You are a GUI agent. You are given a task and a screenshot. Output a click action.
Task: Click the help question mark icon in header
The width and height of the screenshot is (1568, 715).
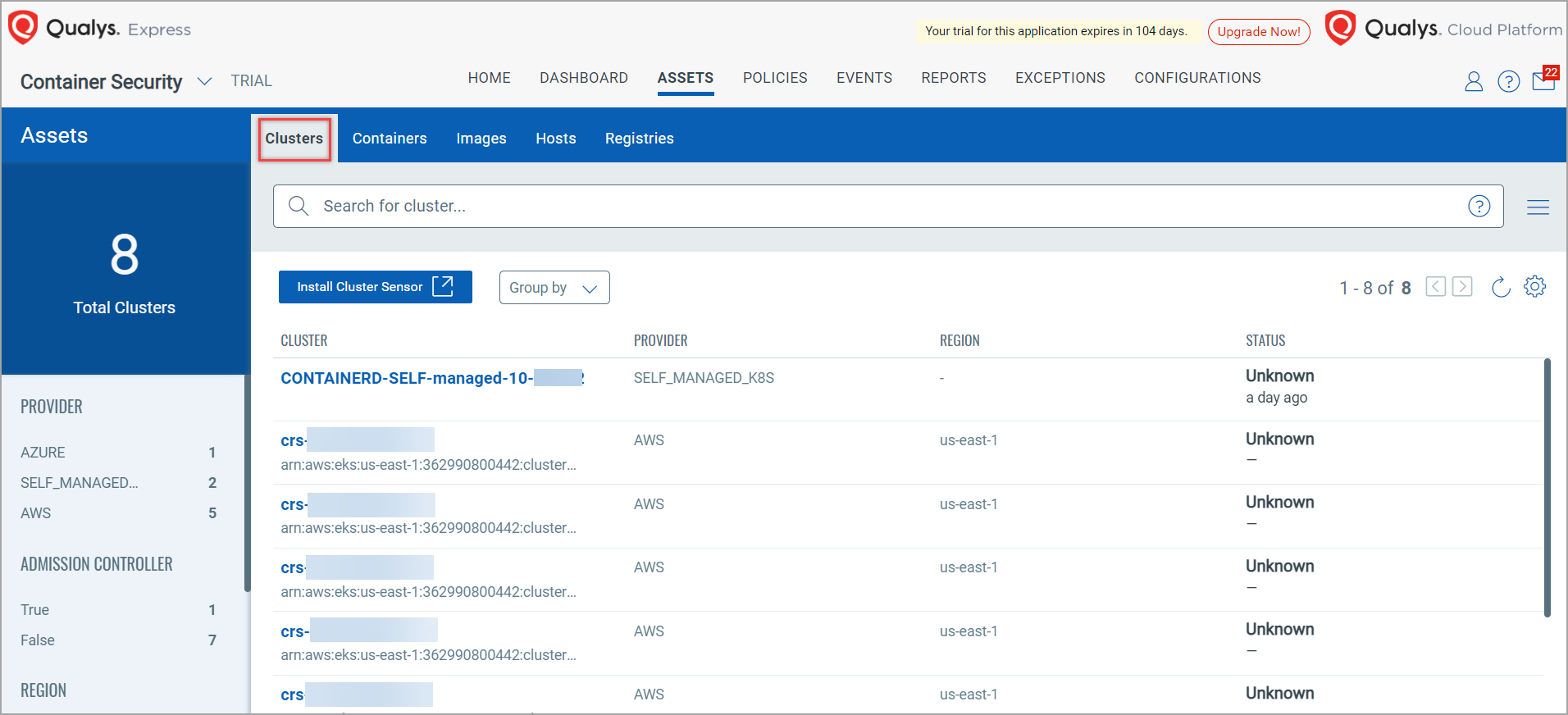(x=1508, y=81)
